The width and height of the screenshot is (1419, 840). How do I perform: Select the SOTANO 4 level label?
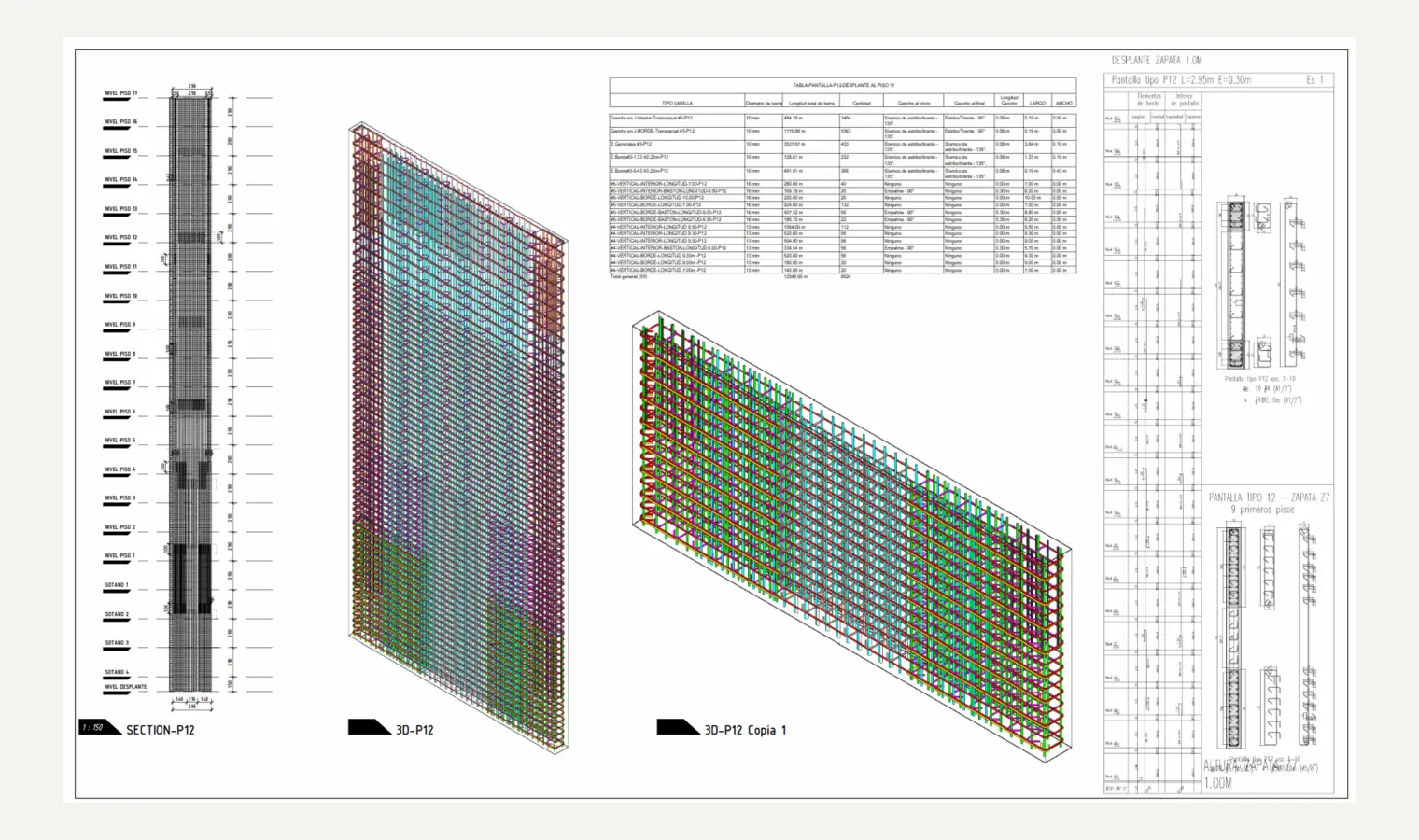pyautogui.click(x=116, y=673)
